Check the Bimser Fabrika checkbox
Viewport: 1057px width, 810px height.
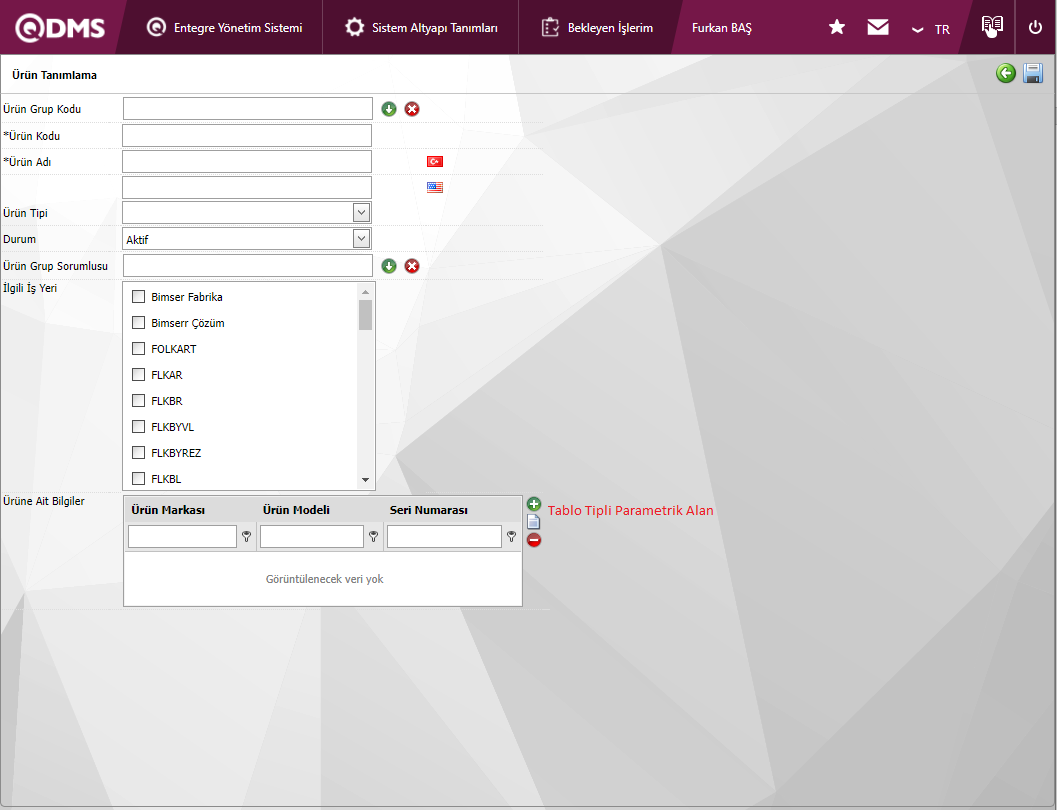point(139,297)
